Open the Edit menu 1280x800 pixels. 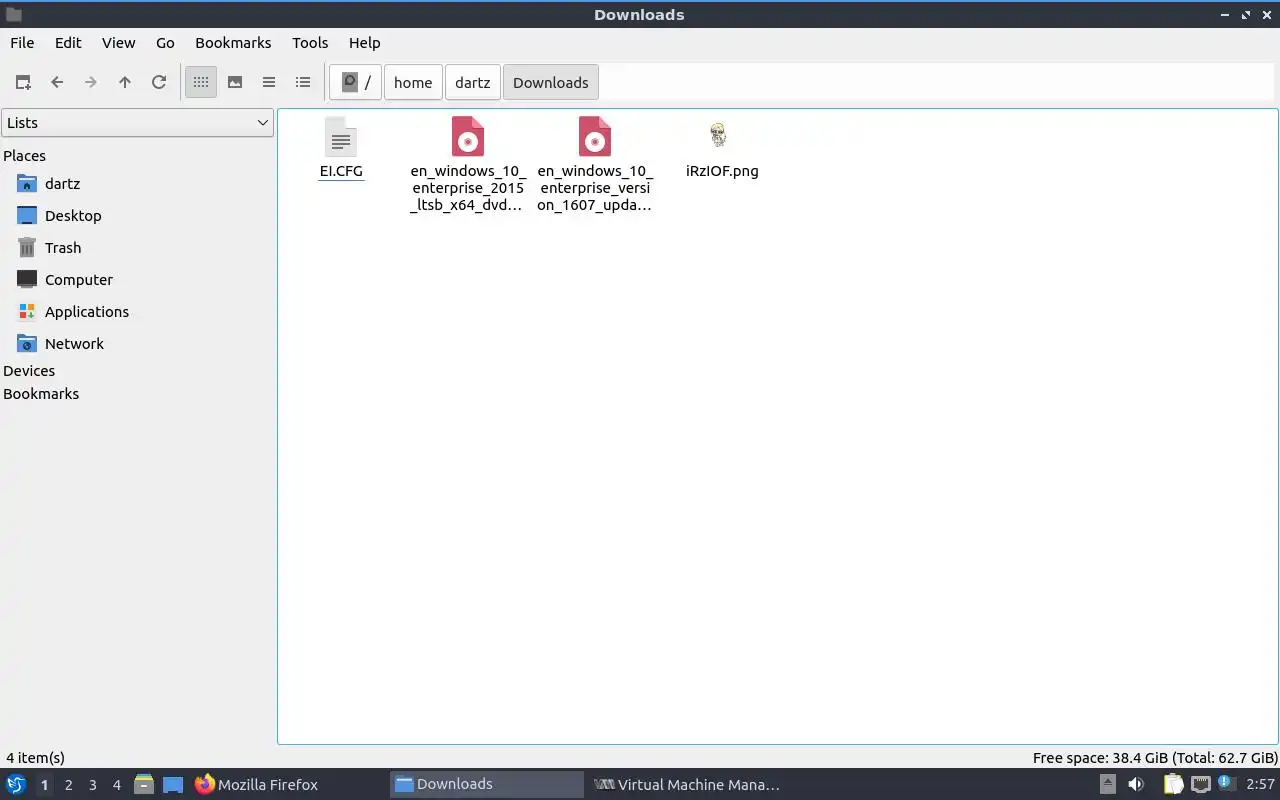click(68, 43)
